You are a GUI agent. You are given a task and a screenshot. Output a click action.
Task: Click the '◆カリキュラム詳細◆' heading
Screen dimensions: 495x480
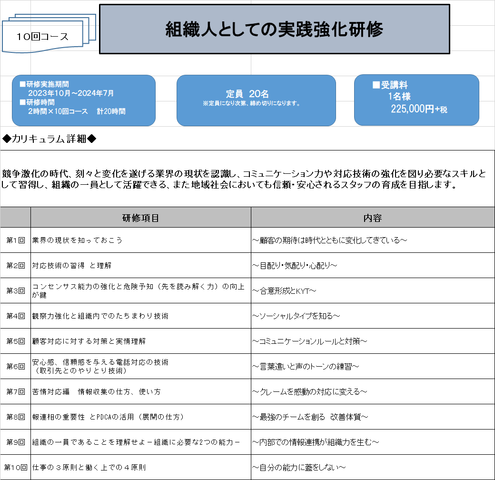tap(49, 139)
